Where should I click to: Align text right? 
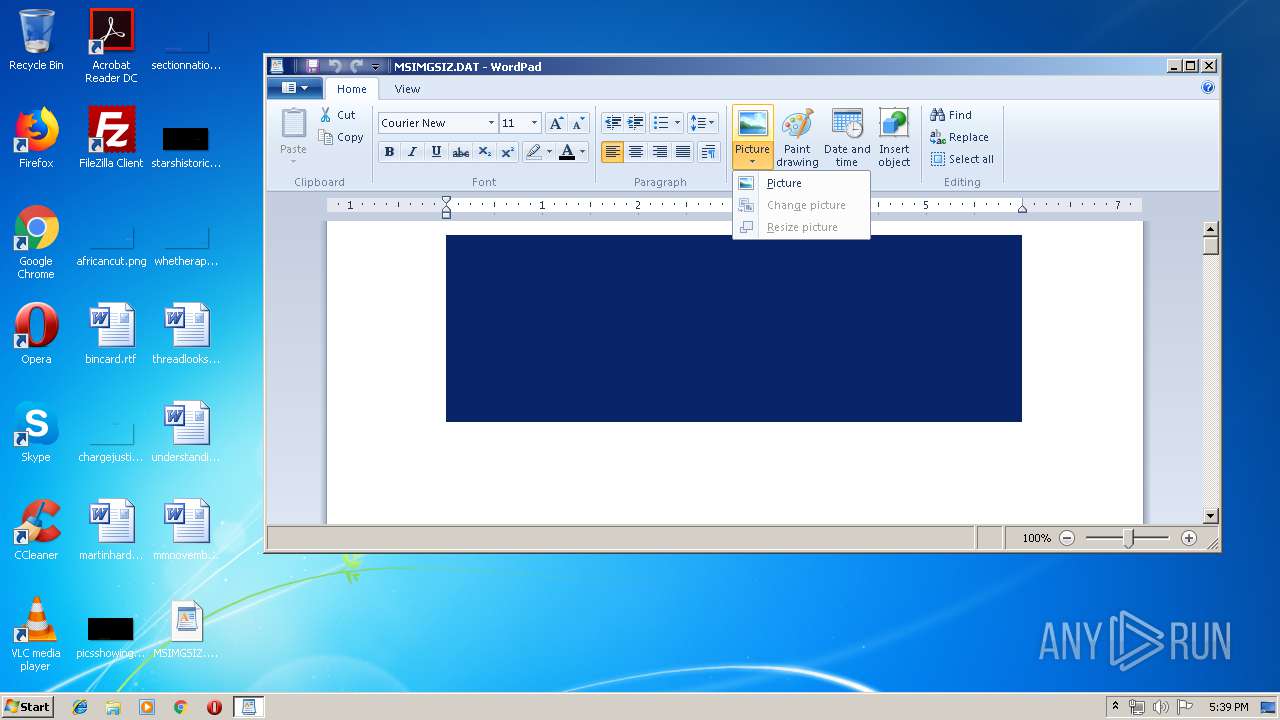[x=659, y=152]
